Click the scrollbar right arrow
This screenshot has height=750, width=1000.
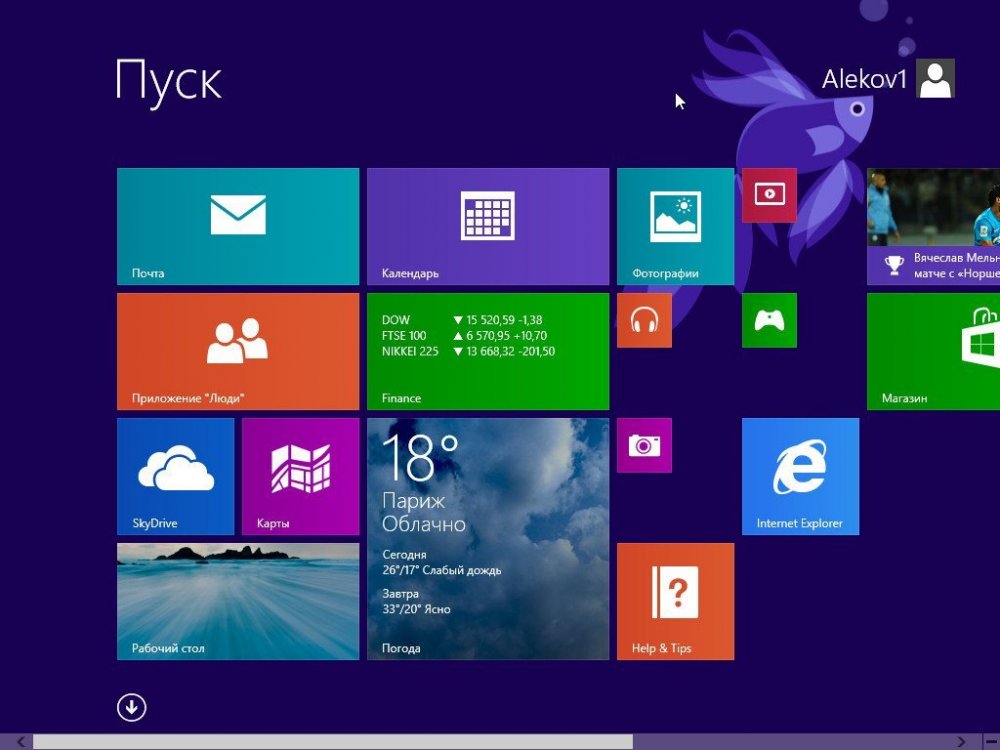961,742
